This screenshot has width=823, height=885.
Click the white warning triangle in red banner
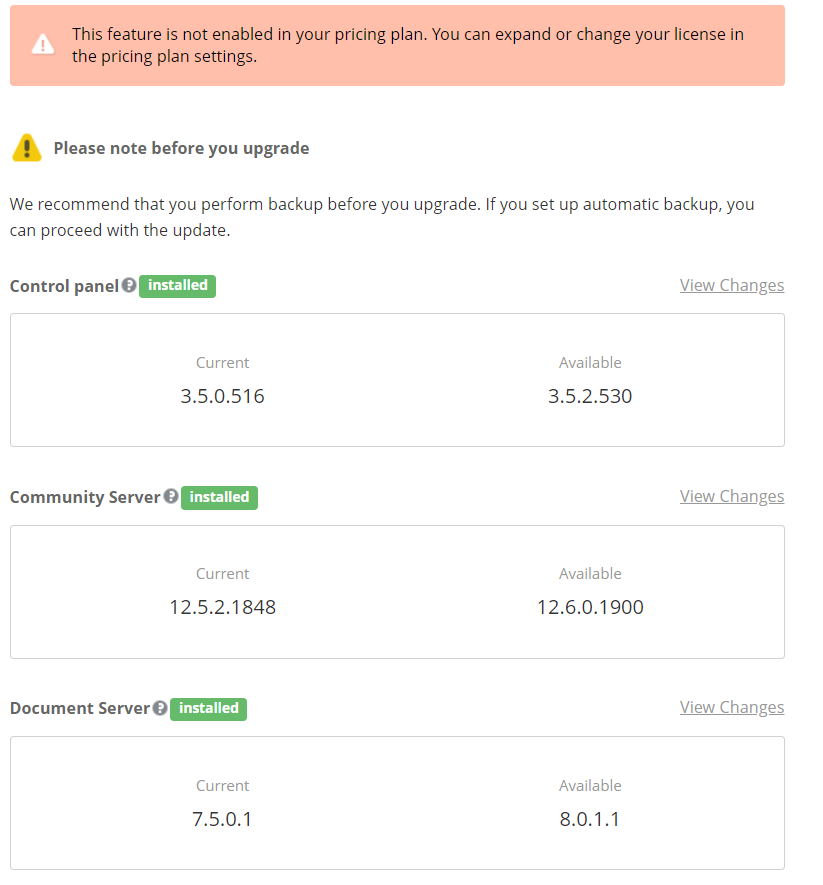(x=43, y=45)
